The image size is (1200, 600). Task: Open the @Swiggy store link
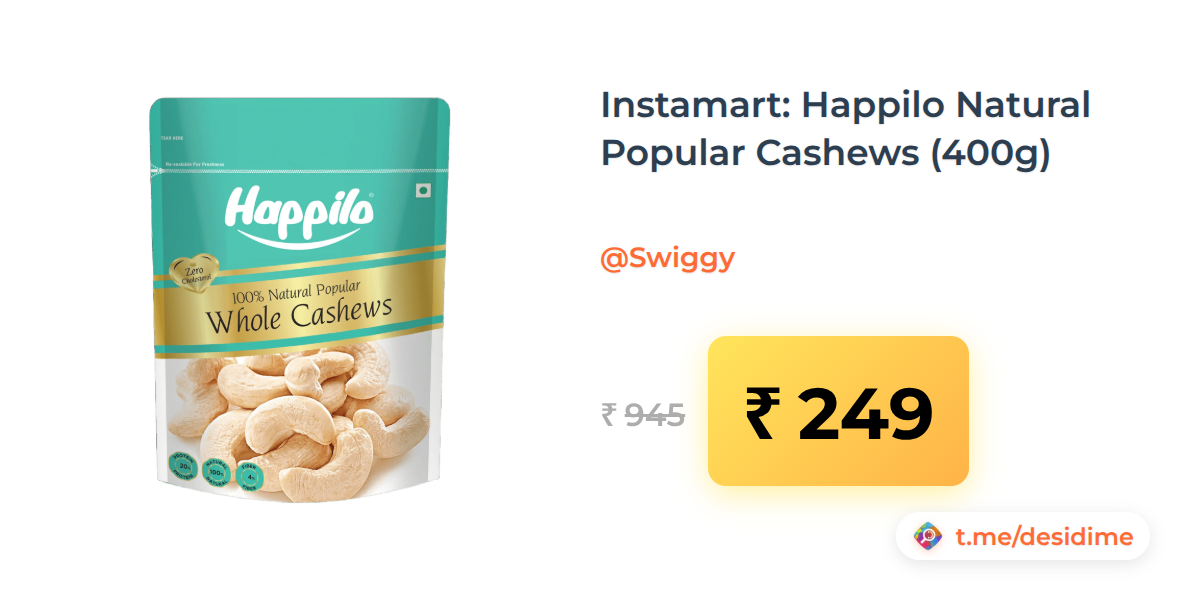pyautogui.click(x=667, y=258)
